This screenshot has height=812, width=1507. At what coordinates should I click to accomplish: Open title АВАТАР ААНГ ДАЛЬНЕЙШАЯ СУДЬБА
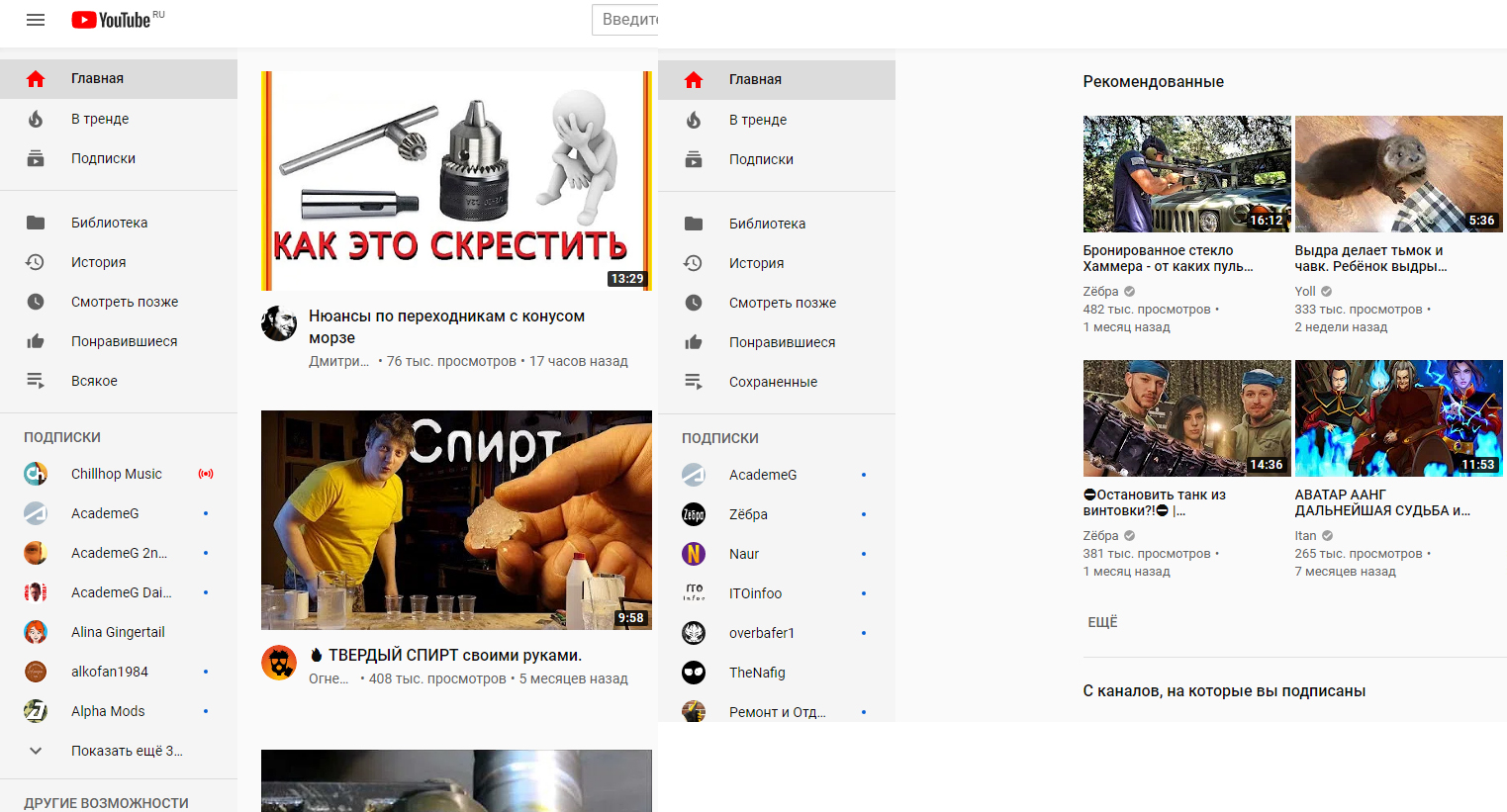(1383, 502)
